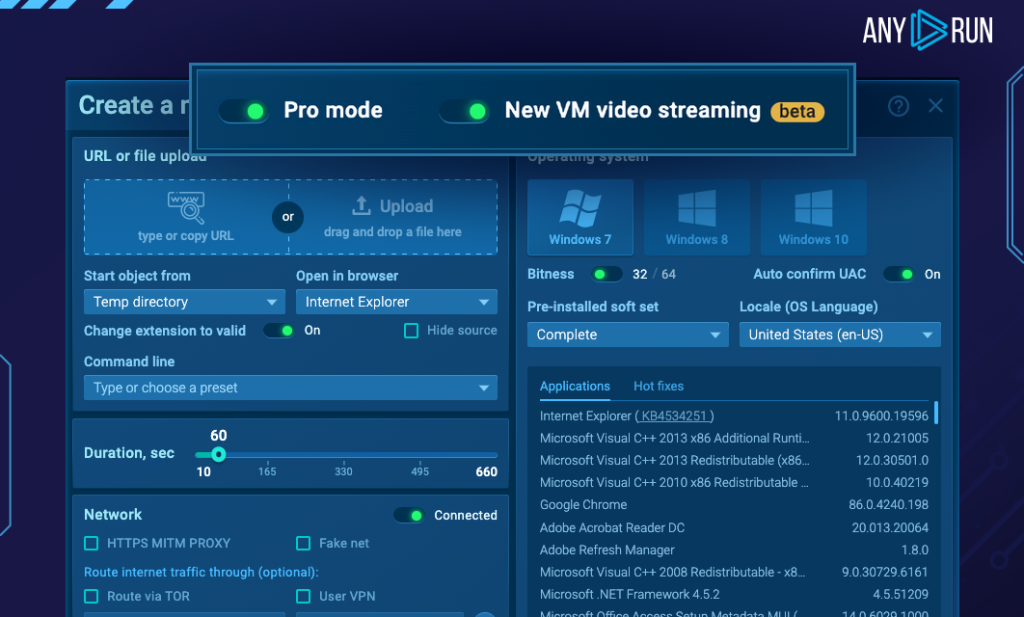
Task: Turn off Auto confirm UAC
Action: pyautogui.click(x=898, y=274)
